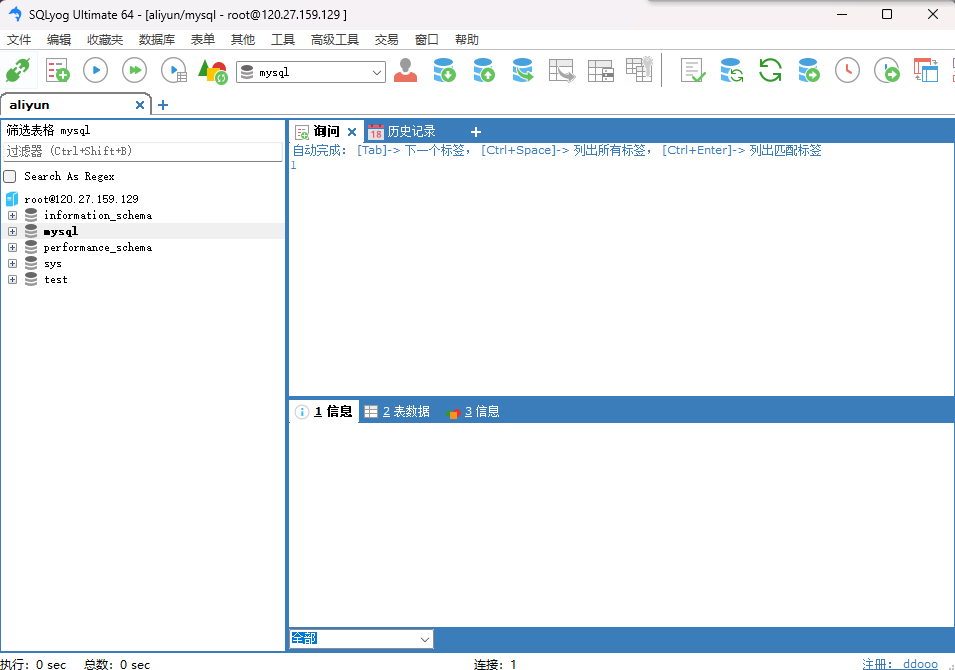955x670 pixels.
Task: Open the 数据库 menu
Action: 157,40
